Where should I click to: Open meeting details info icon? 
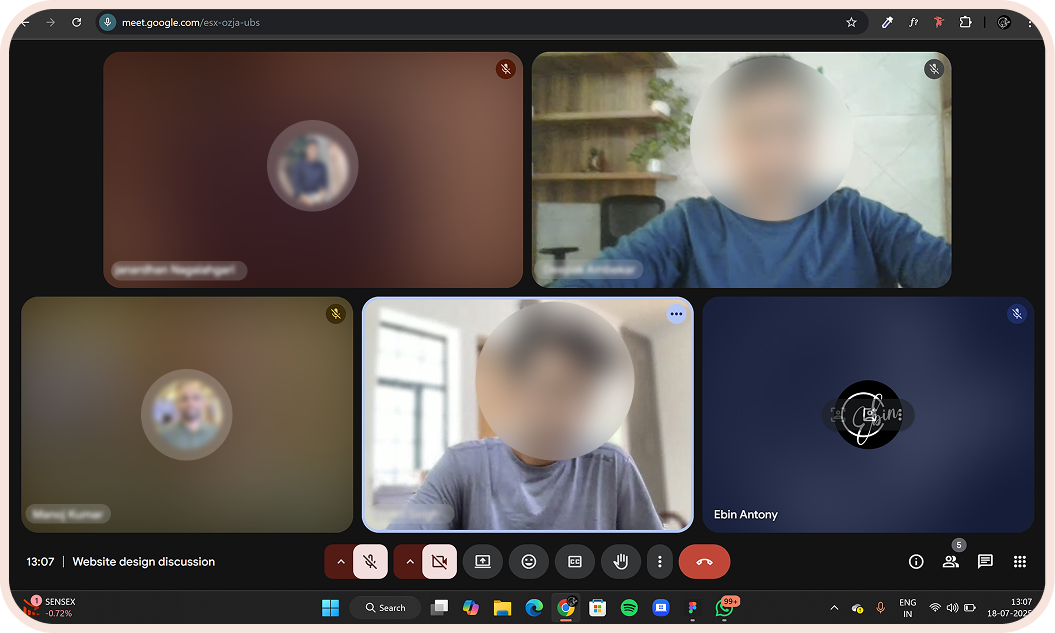[915, 562]
